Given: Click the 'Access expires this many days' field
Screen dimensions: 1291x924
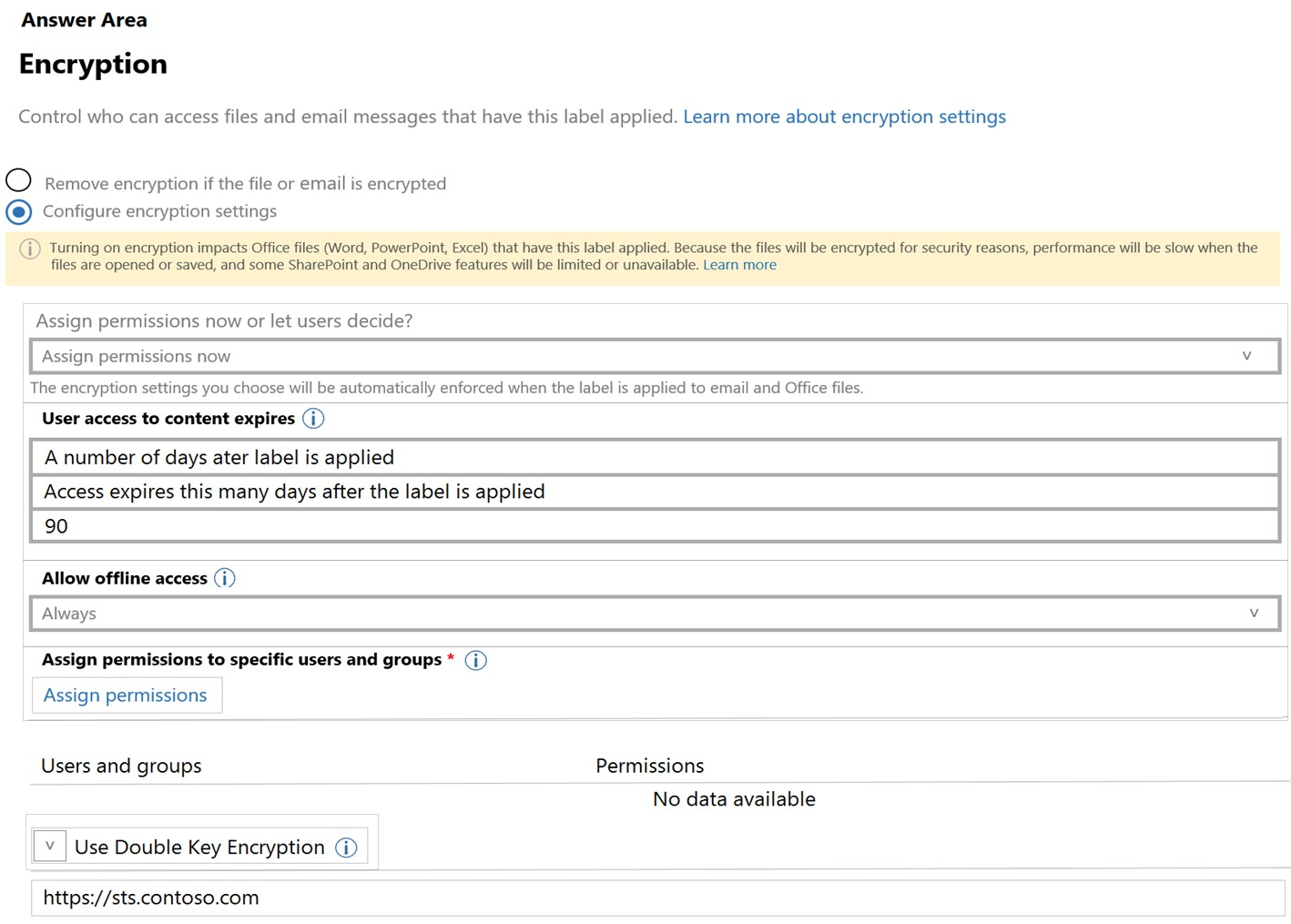Looking at the screenshot, I should point(654,492).
